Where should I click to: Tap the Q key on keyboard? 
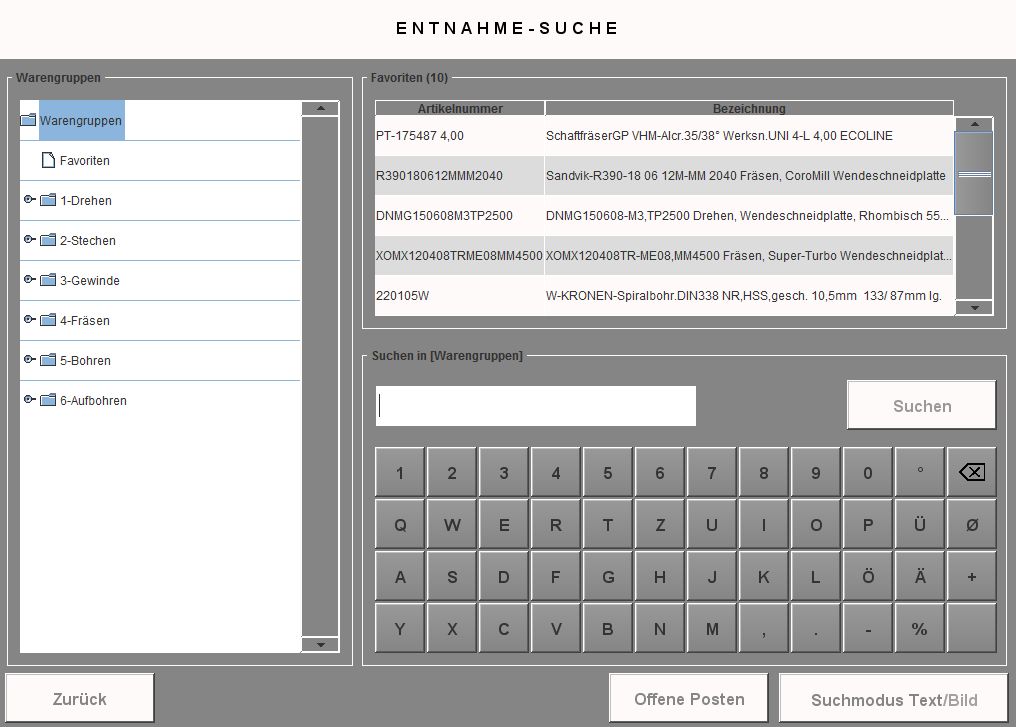400,524
